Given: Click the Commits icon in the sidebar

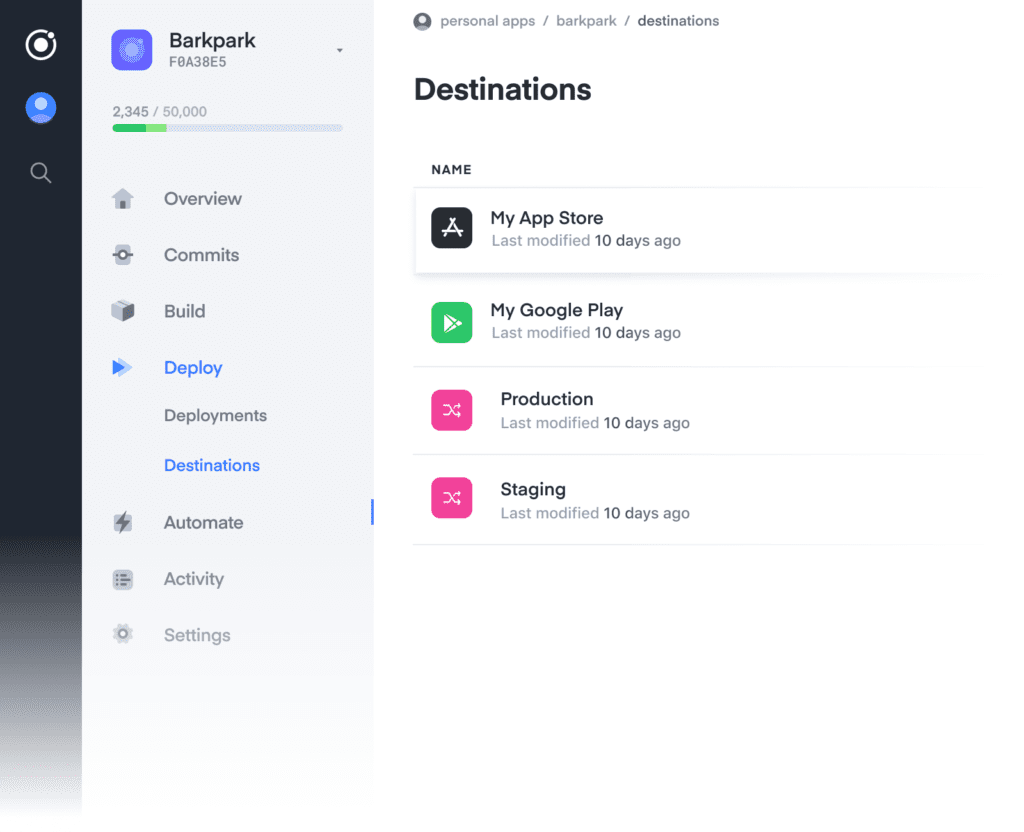Looking at the screenshot, I should (122, 254).
